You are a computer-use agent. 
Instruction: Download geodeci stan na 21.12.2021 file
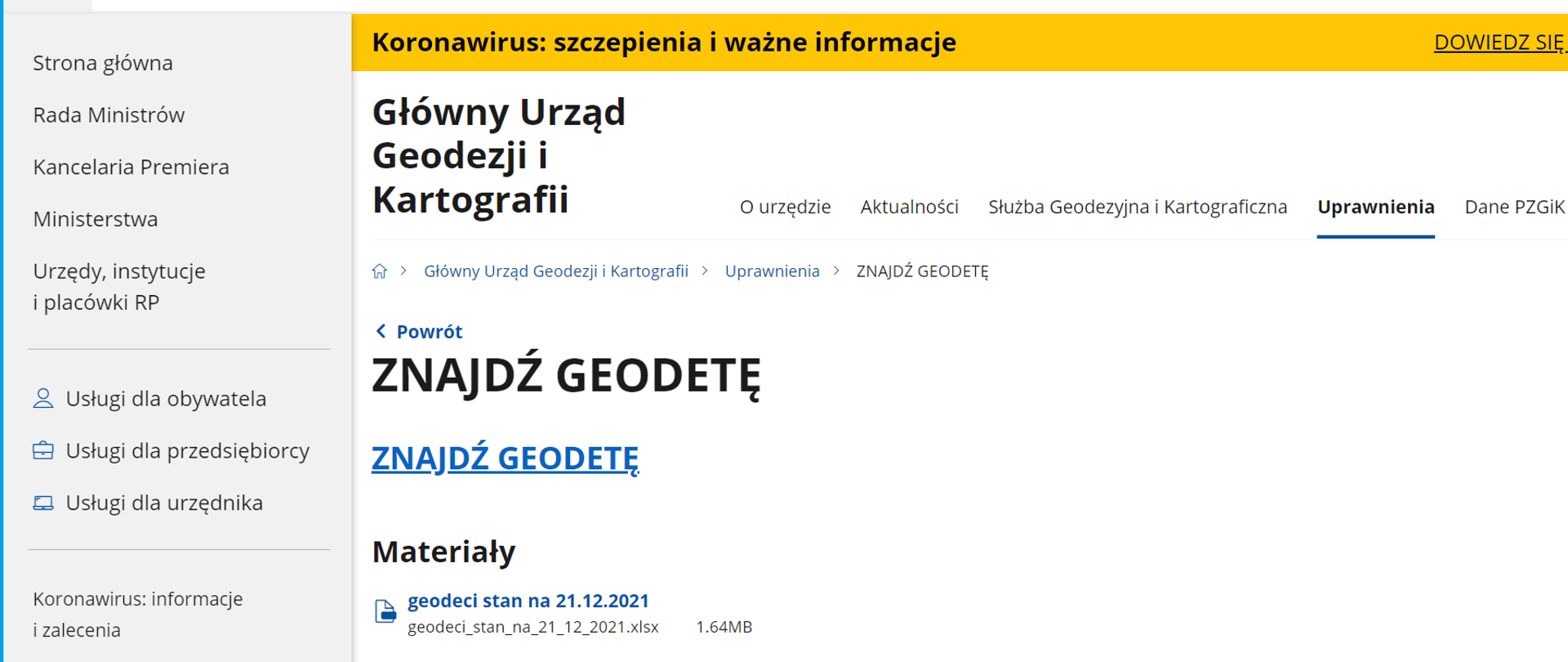[528, 601]
